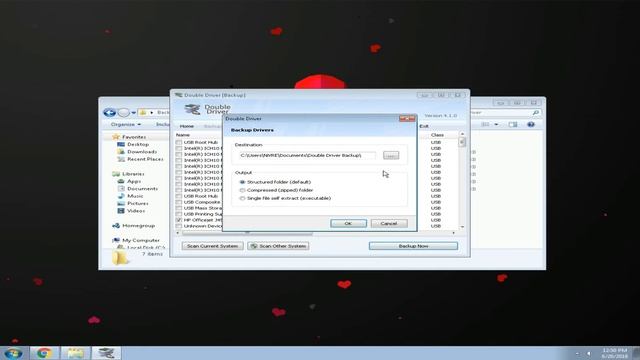Cancel the Backup Drivers dialog
Viewport: 640px width, 360px height.
[389, 223]
